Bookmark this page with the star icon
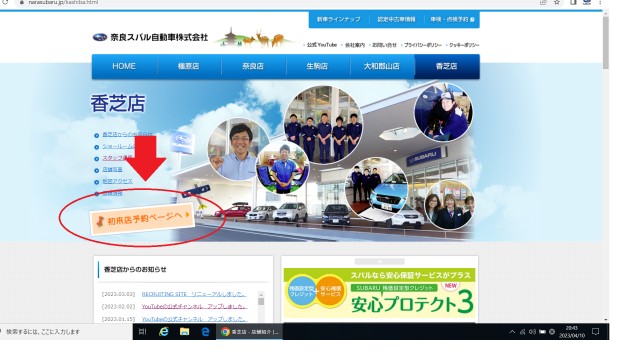 coord(557,2)
